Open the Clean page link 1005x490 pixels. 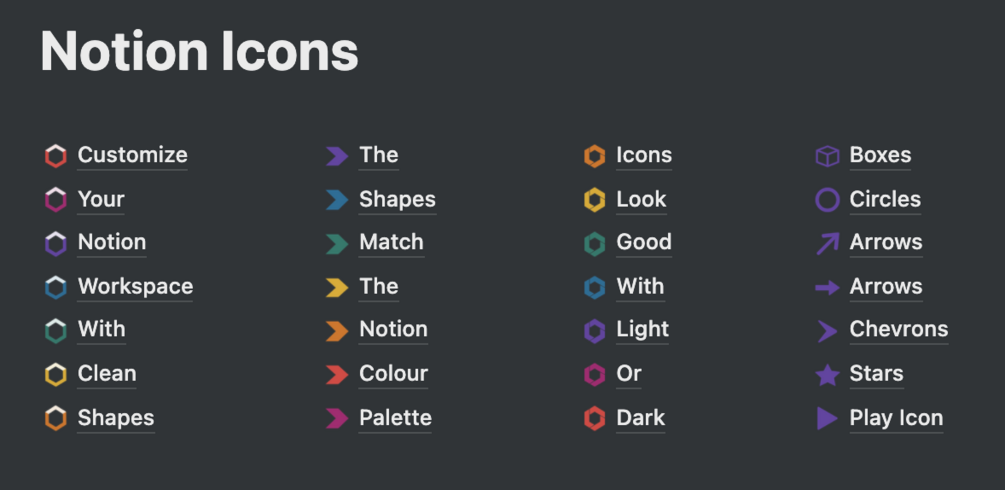107,373
